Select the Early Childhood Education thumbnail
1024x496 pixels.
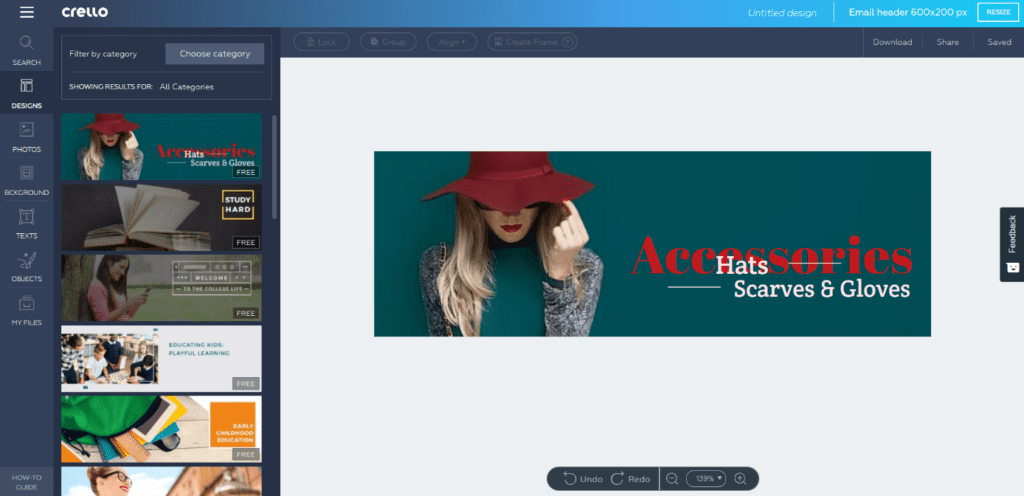(x=161, y=429)
